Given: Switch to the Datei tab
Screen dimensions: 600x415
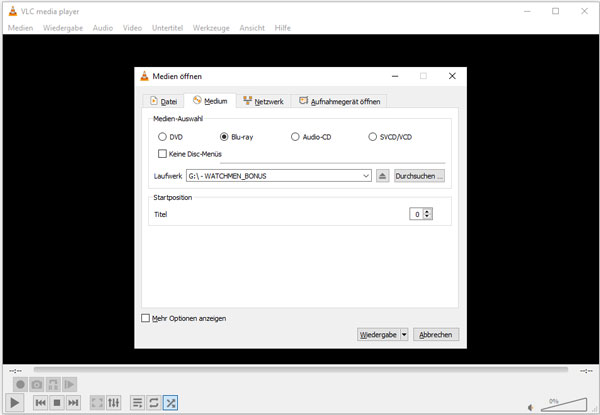Looking at the screenshot, I should (164, 101).
